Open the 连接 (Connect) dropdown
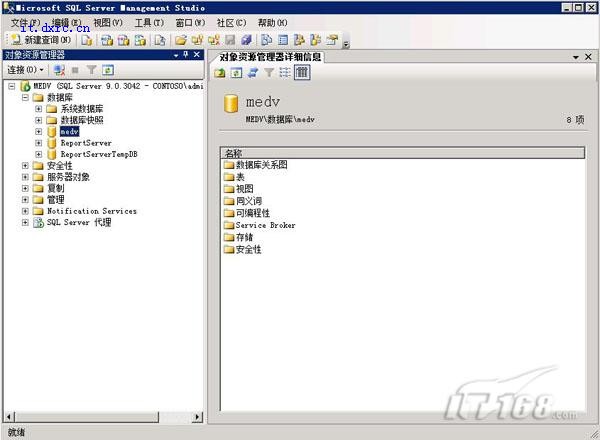The width and height of the screenshot is (600, 440). pos(26,71)
